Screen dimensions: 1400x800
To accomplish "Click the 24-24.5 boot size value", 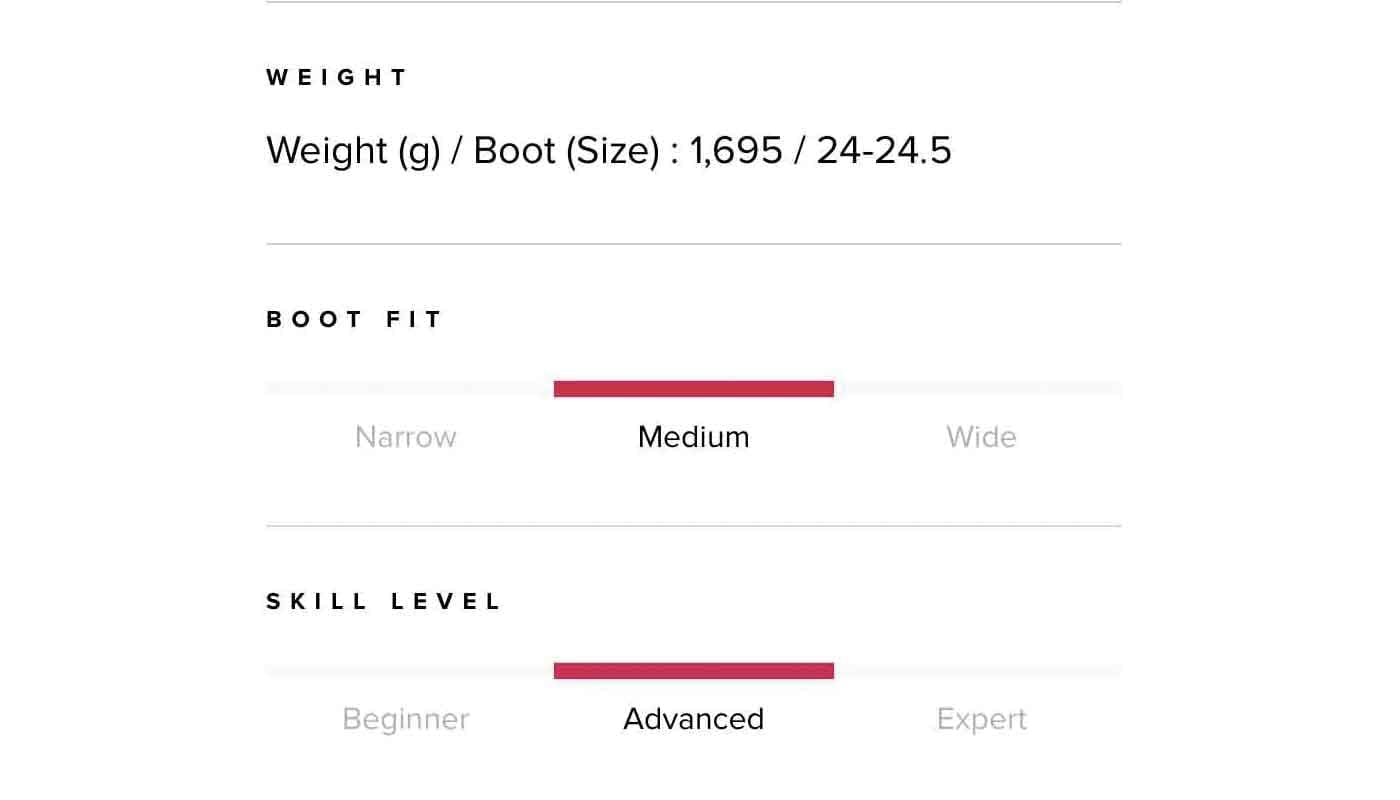I will pyautogui.click(x=884, y=151).
